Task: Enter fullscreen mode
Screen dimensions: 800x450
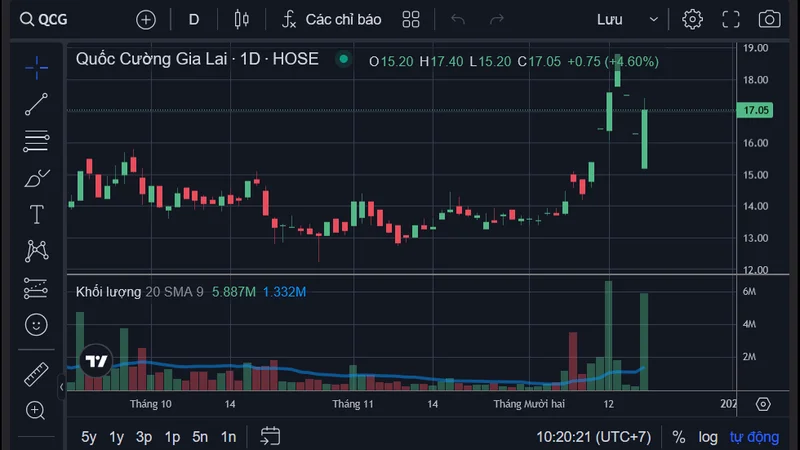Action: coord(731,19)
